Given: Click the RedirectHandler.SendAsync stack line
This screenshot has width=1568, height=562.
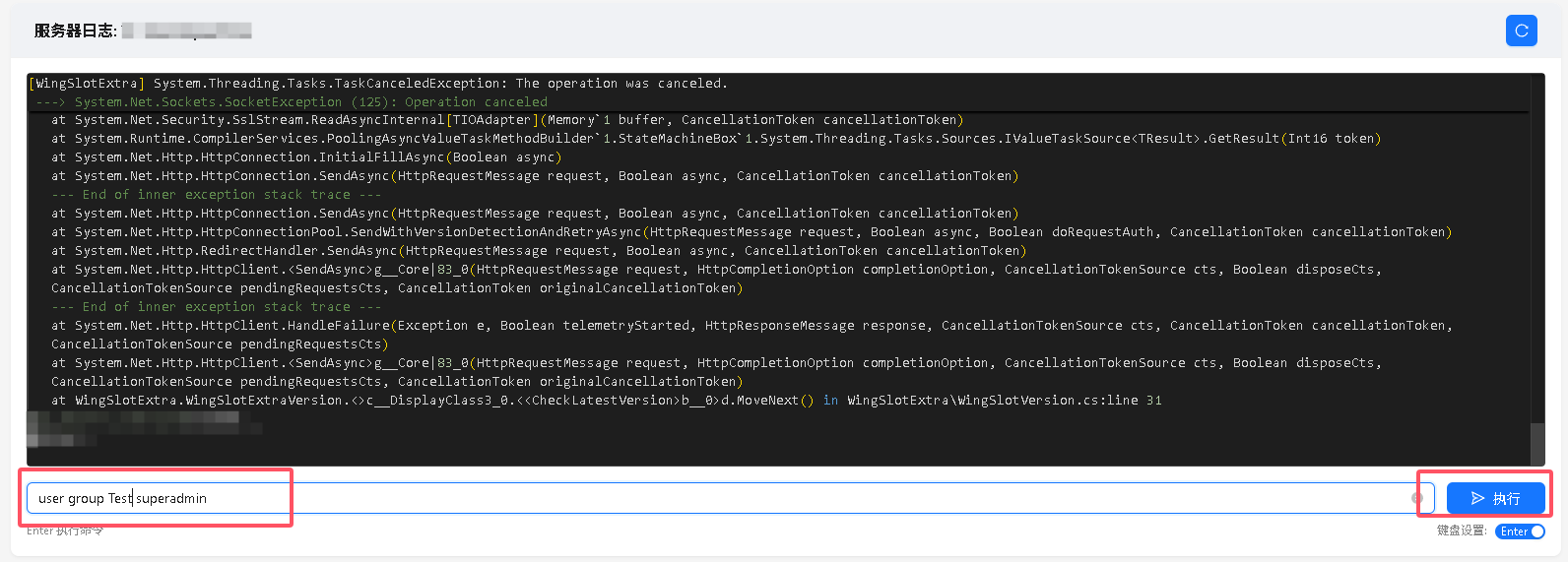Looking at the screenshot, I should pyautogui.click(x=539, y=251).
